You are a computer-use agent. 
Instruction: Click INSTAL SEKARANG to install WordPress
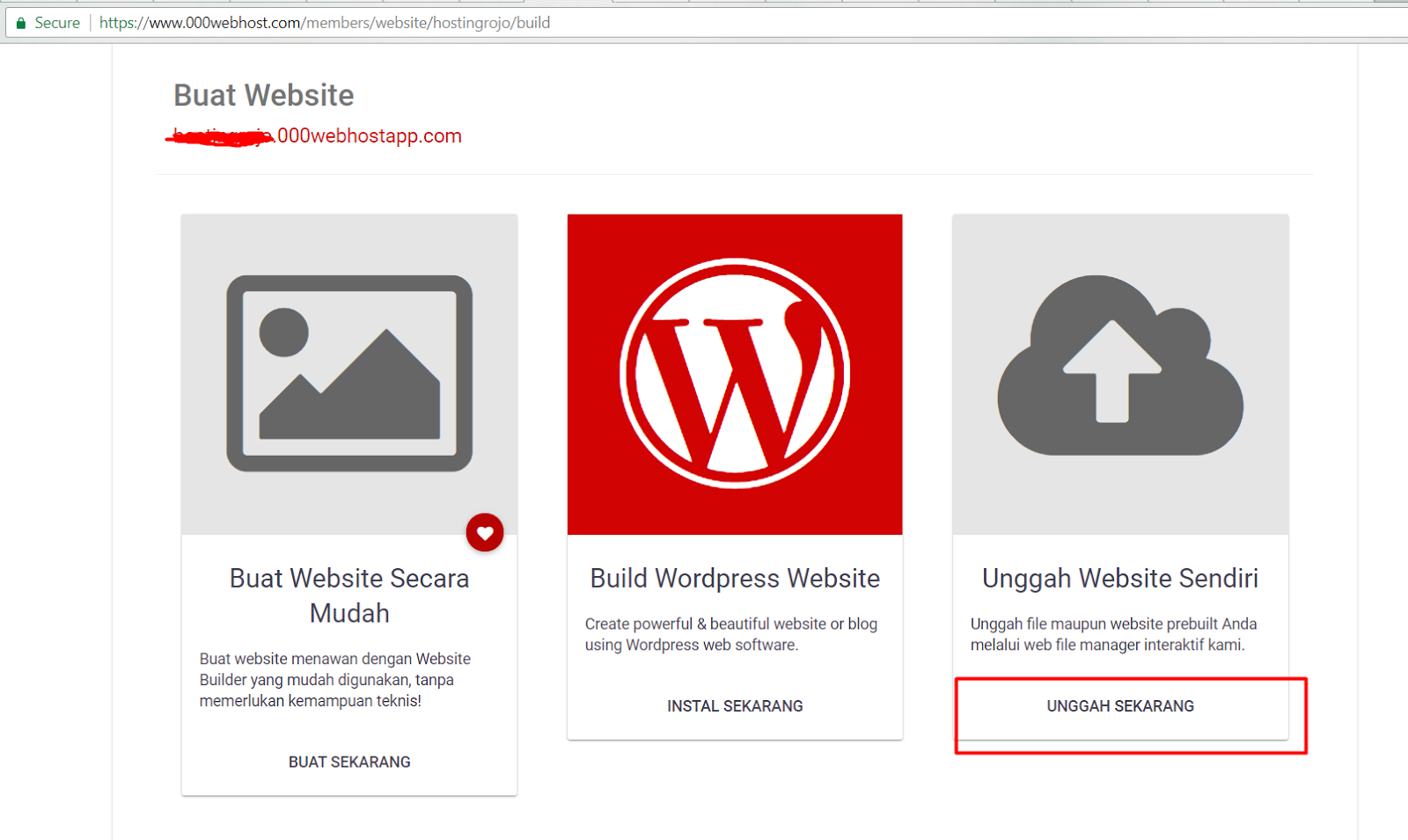point(735,705)
